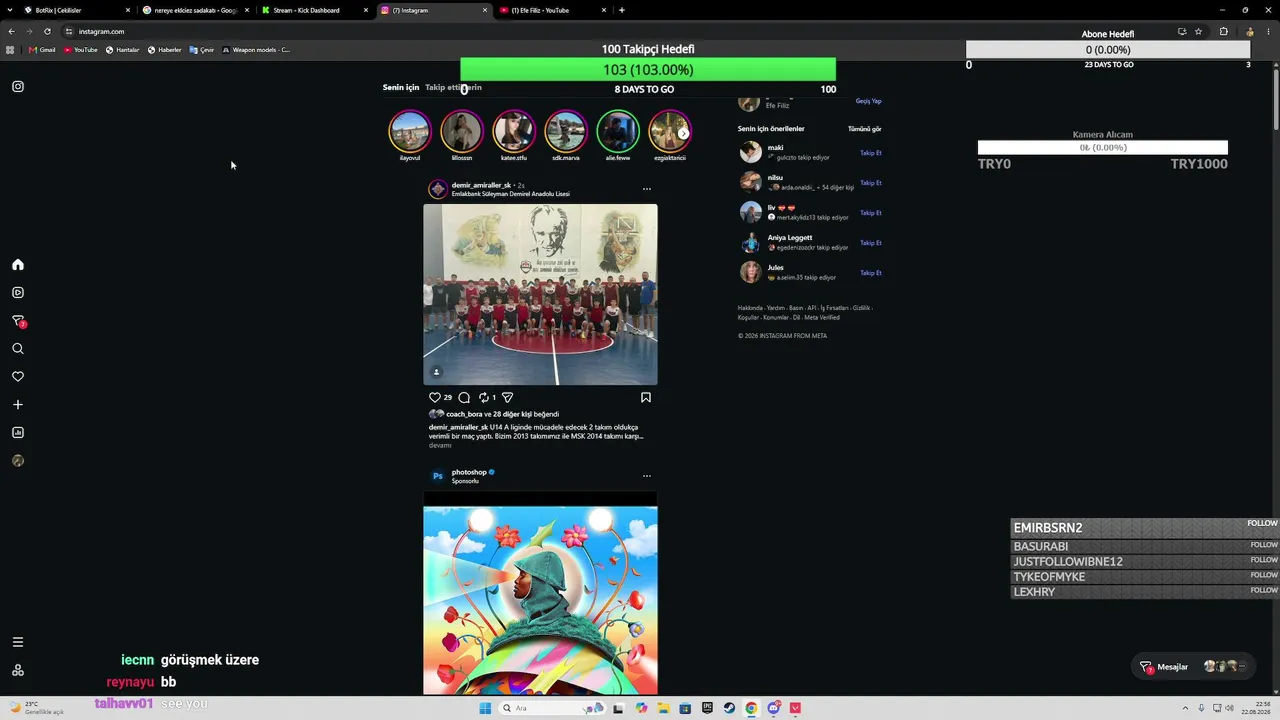
Task: View alie.feww close-friends story
Action: point(618,131)
